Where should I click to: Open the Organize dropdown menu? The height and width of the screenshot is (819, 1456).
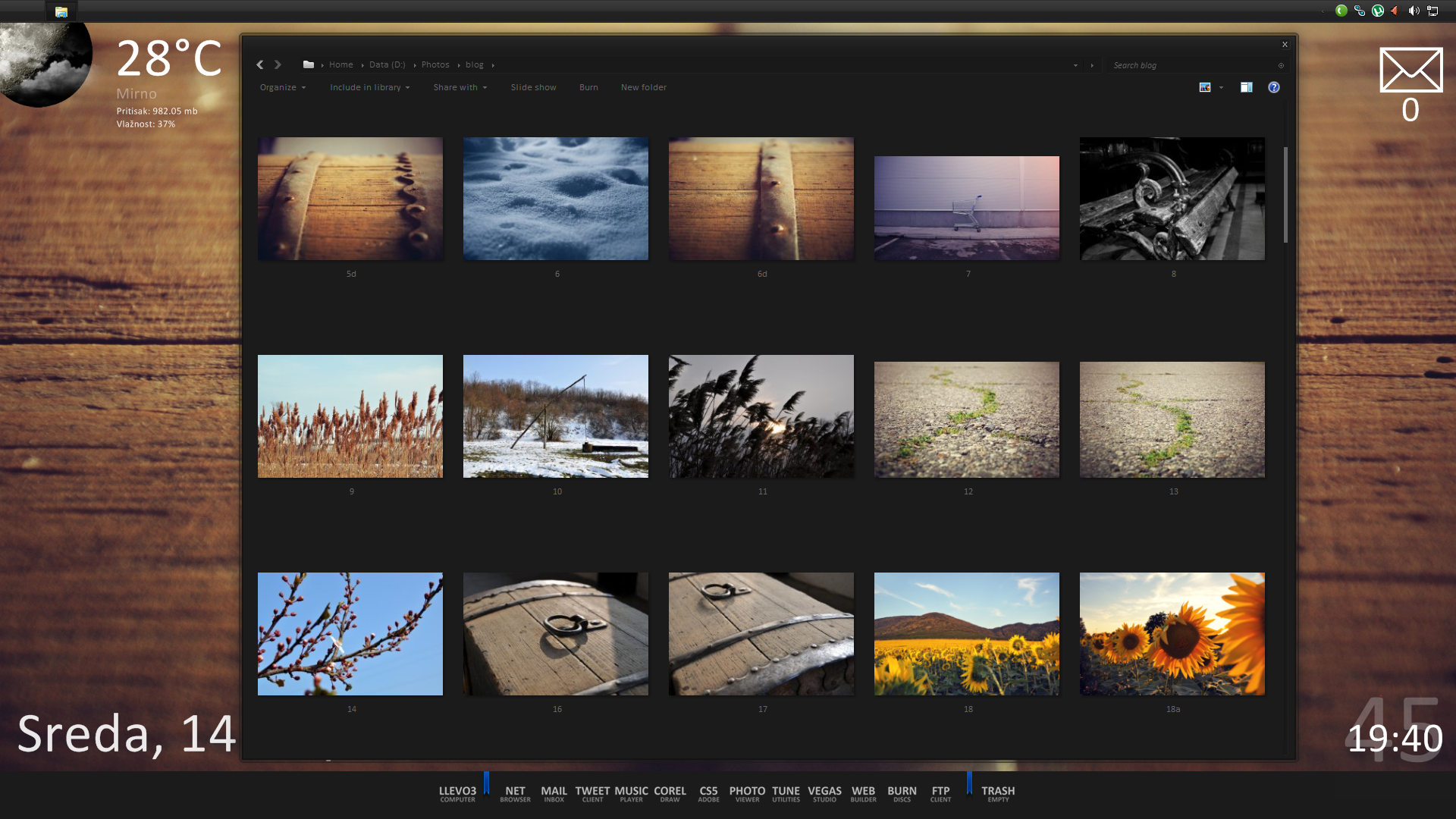tap(283, 87)
